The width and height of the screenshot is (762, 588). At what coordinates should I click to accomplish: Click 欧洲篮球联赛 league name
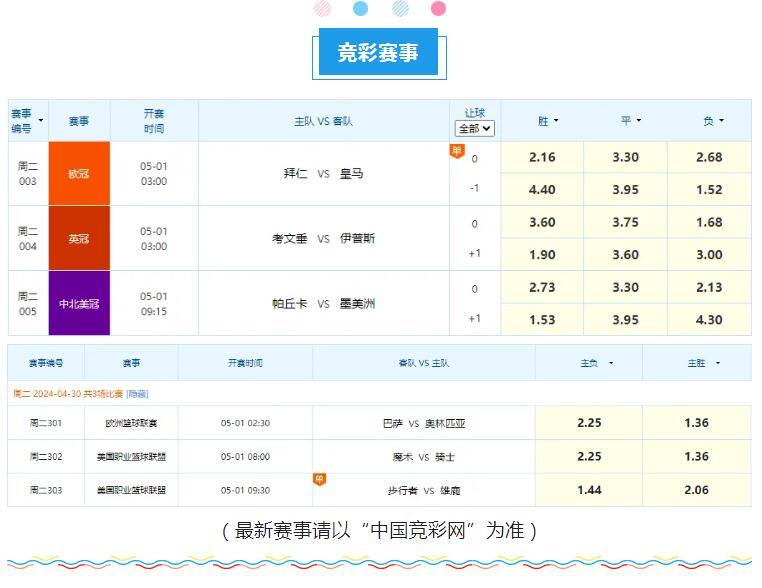pos(131,423)
